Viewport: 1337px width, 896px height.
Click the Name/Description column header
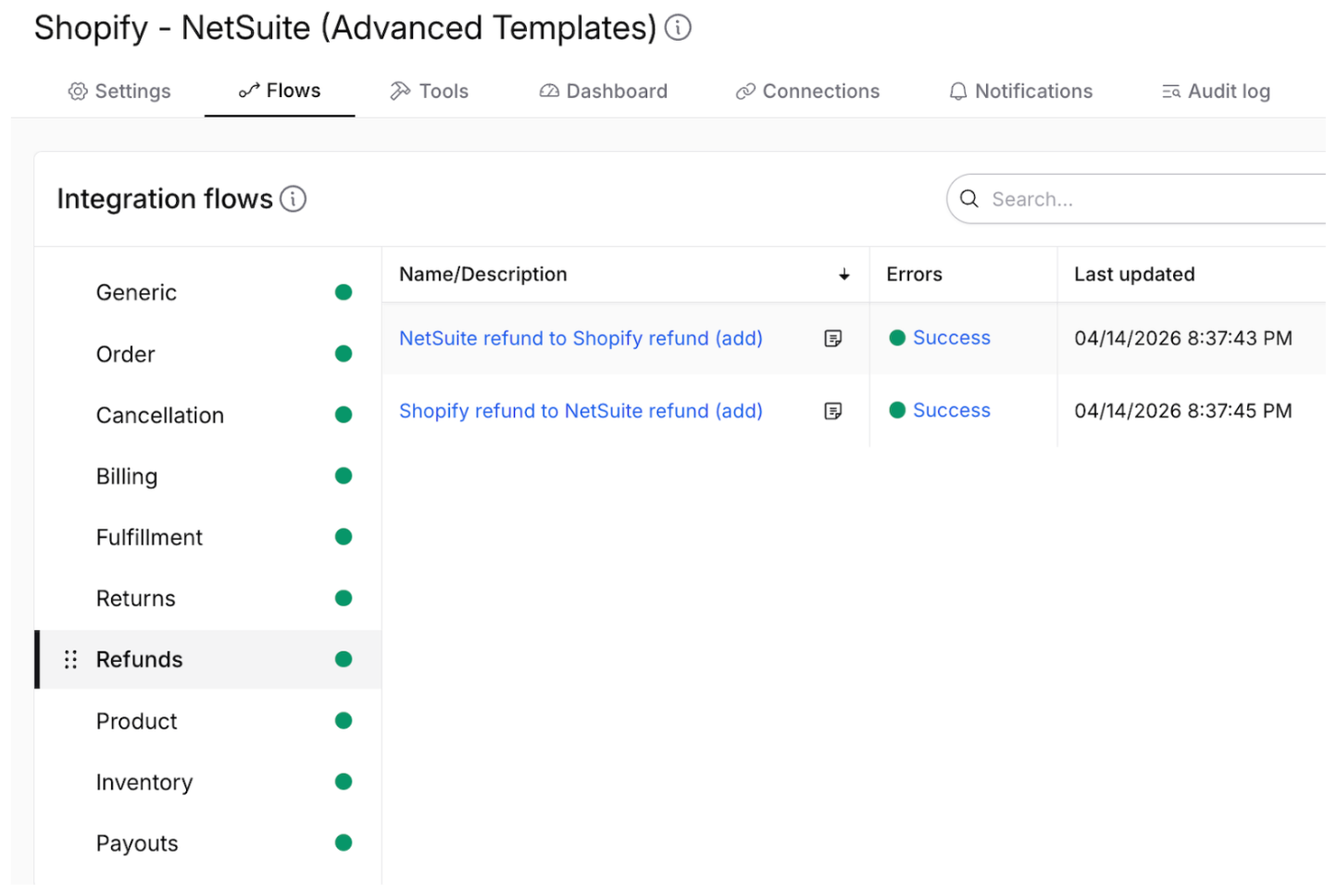click(x=483, y=275)
